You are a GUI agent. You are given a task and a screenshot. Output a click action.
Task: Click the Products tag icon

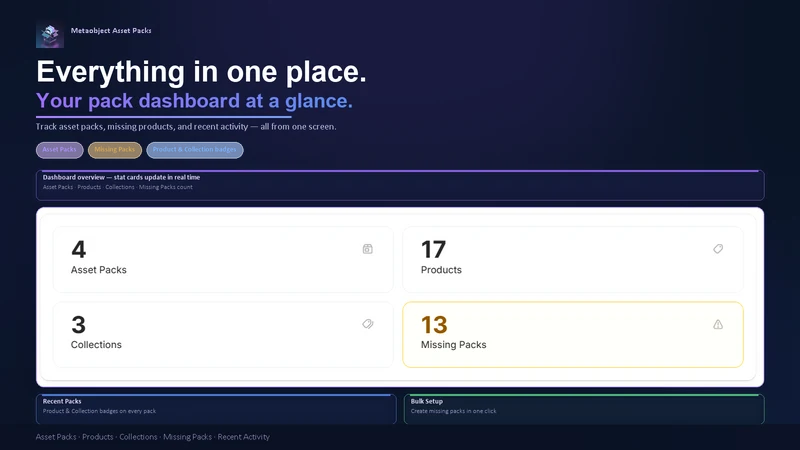(x=718, y=249)
